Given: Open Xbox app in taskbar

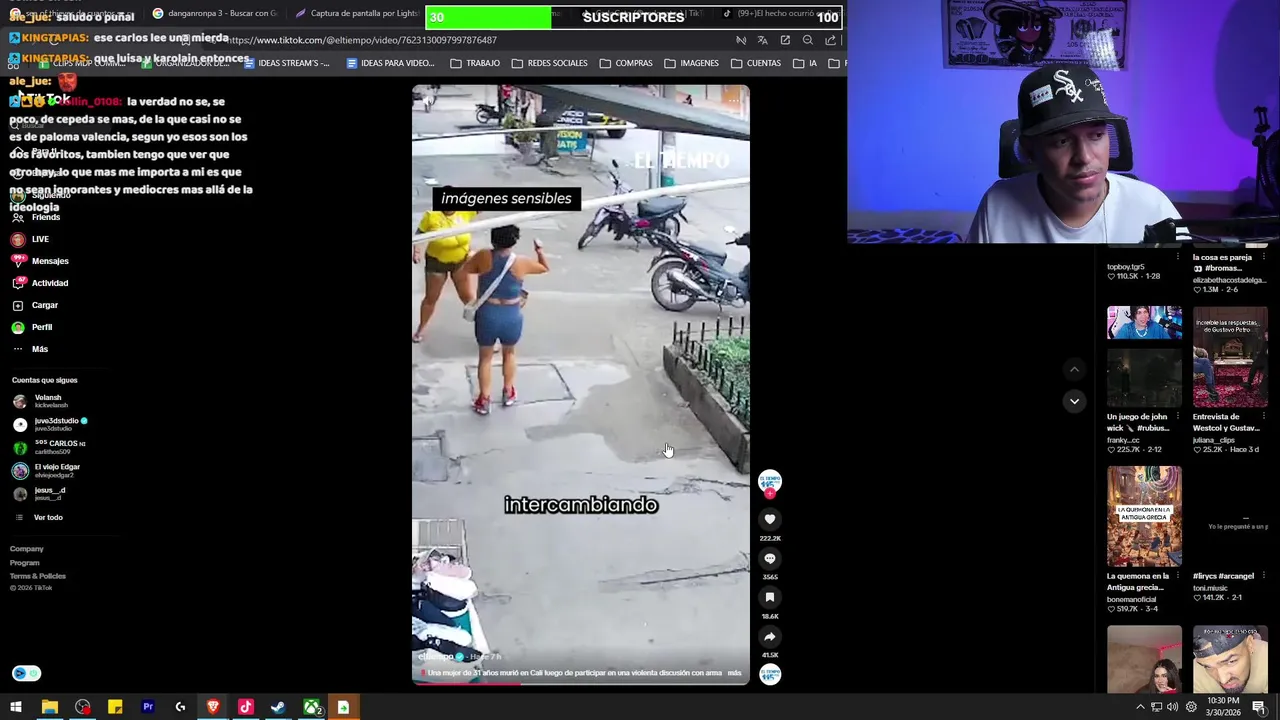Looking at the screenshot, I should coord(311,707).
